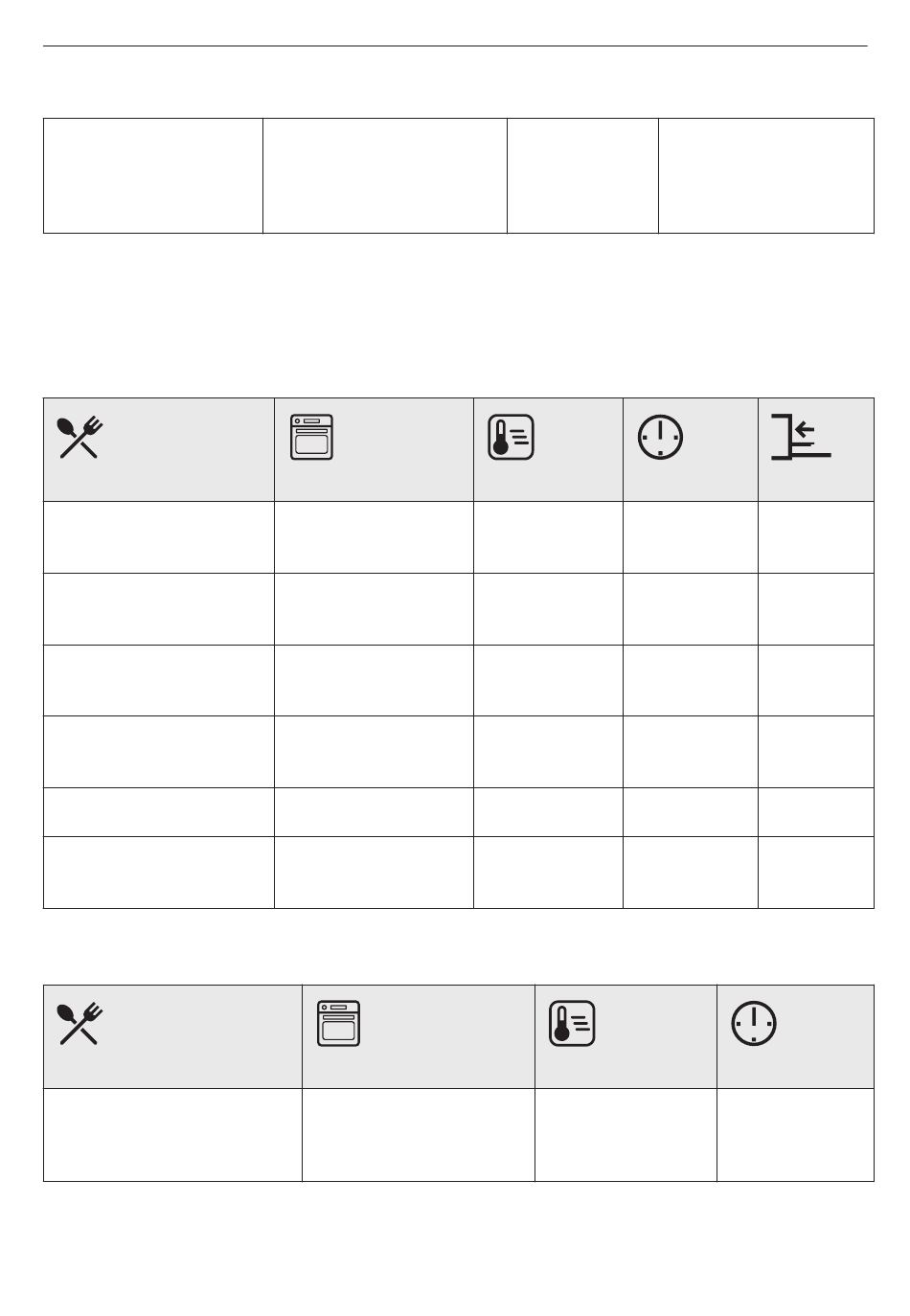Select the blank cell directly under the bottom table's clock icon

tap(795, 1135)
